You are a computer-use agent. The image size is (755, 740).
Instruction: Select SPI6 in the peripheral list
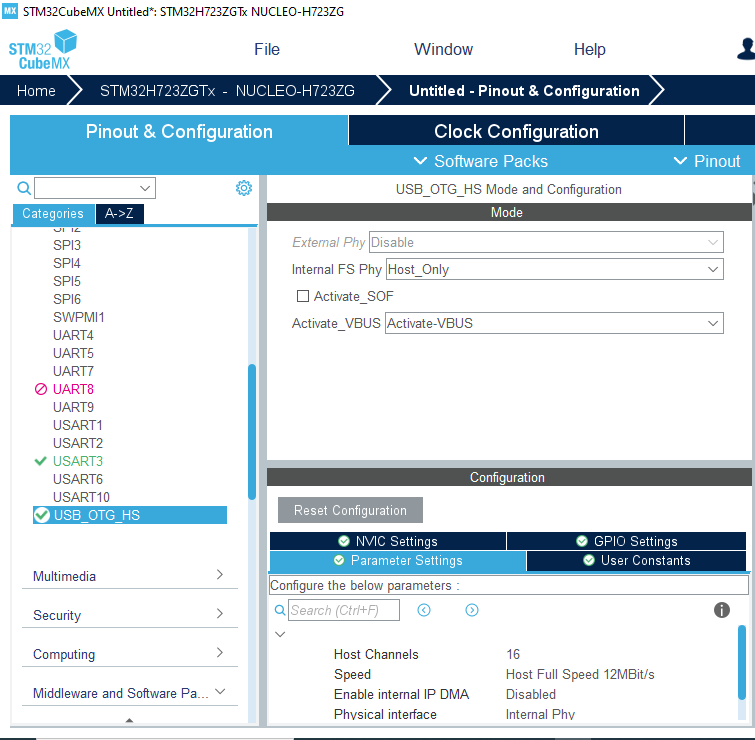click(67, 299)
